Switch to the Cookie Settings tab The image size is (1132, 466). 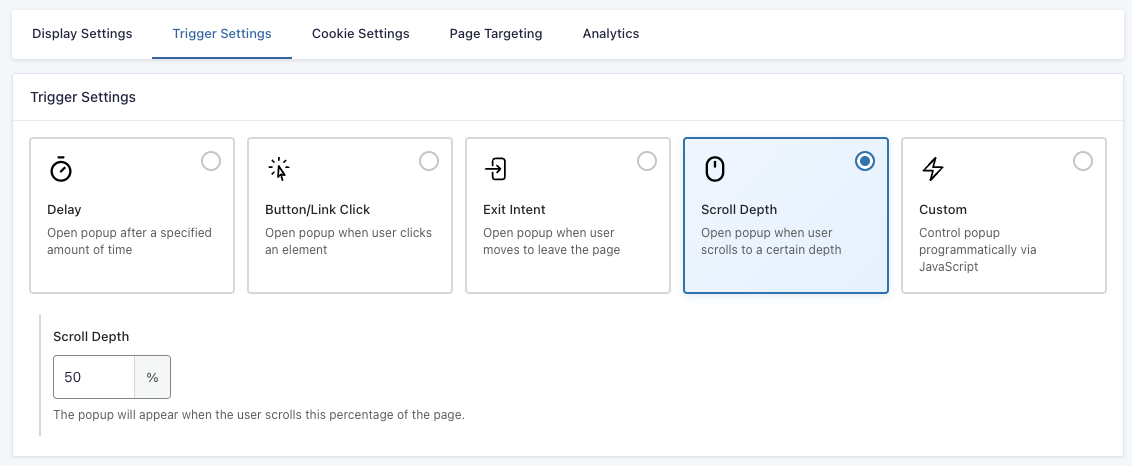[360, 34]
